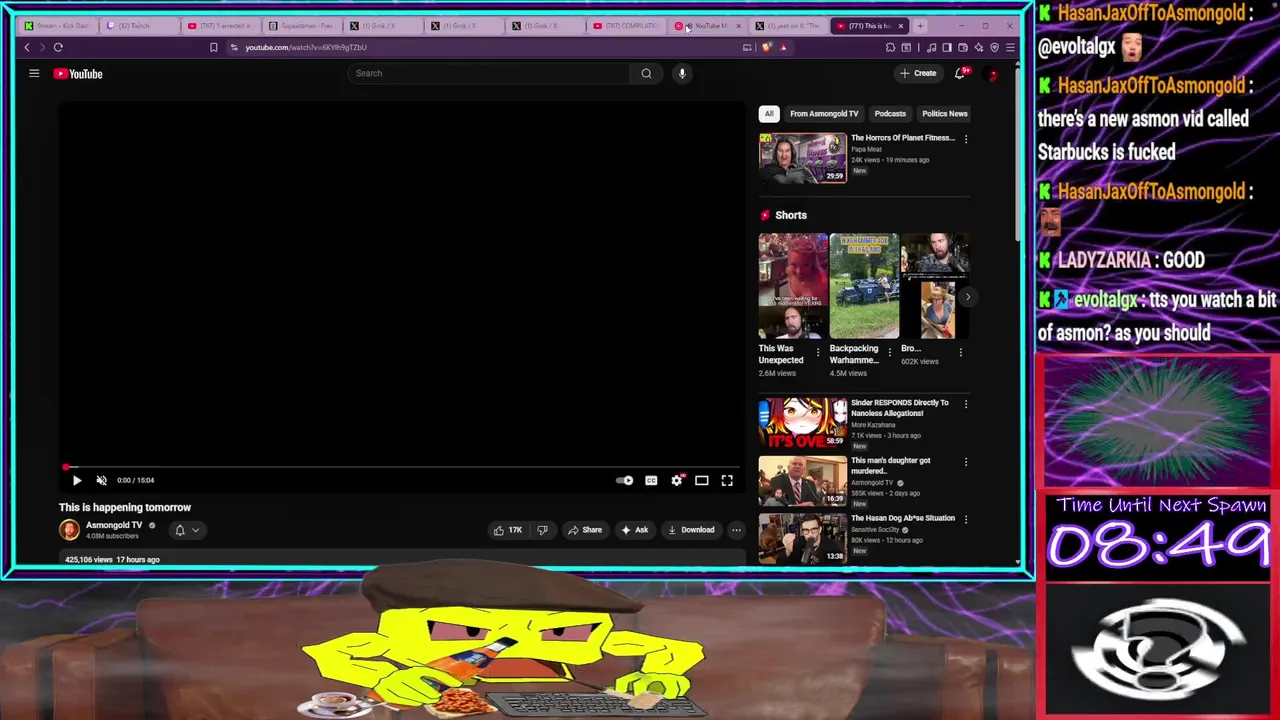Open options for the Bro... short
The image size is (1280, 720).
tap(961, 352)
